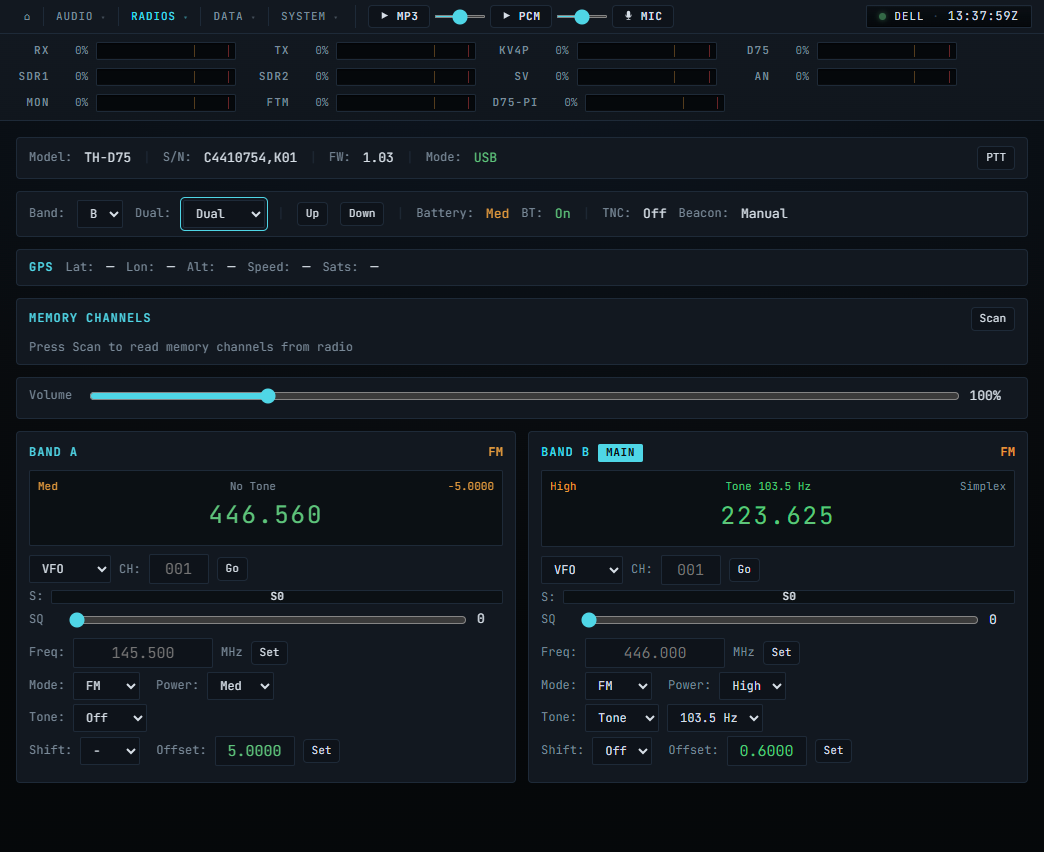The height and width of the screenshot is (852, 1044).
Task: Click the 223.625 frequency display
Action: click(778, 516)
